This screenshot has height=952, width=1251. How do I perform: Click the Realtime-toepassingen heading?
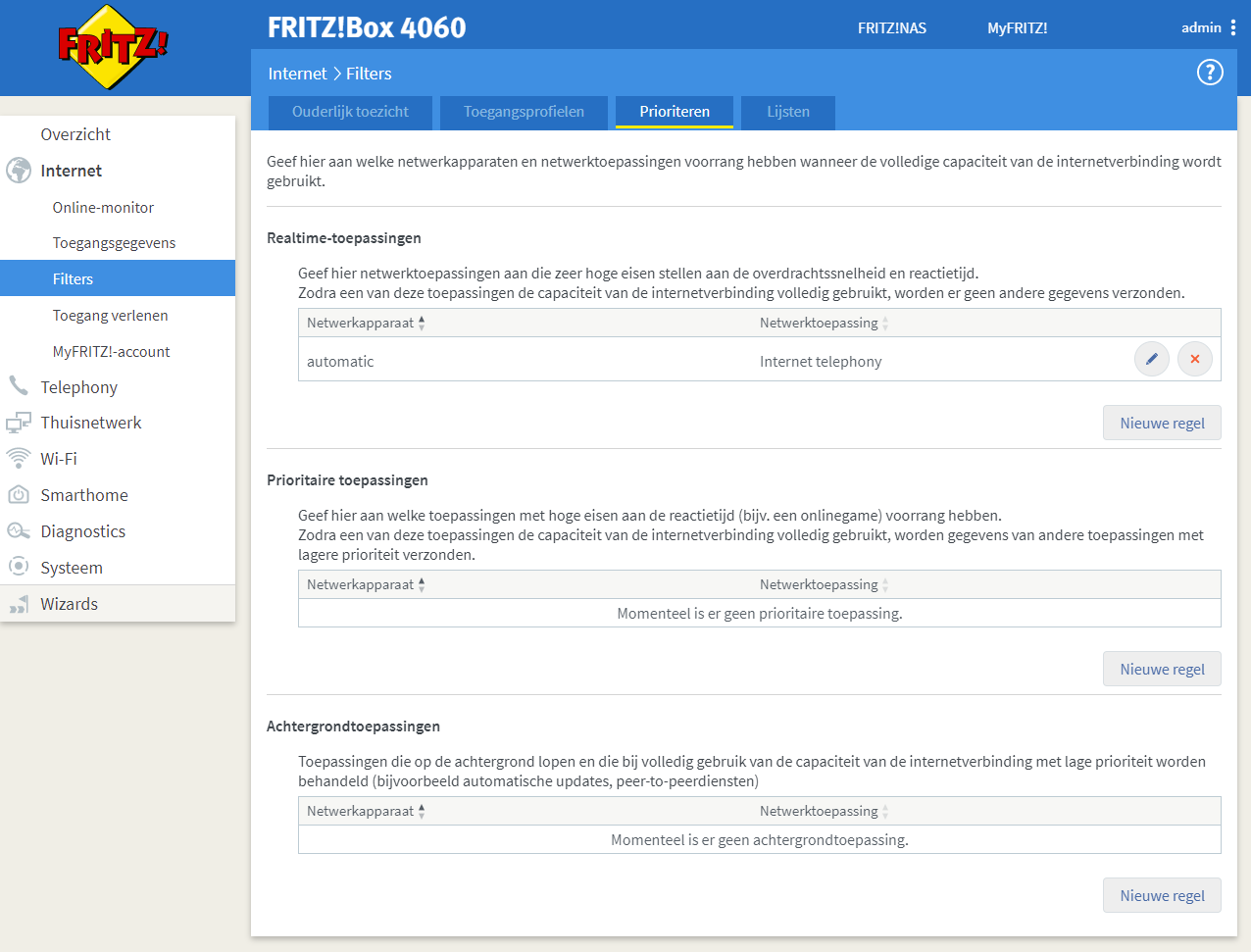click(344, 237)
